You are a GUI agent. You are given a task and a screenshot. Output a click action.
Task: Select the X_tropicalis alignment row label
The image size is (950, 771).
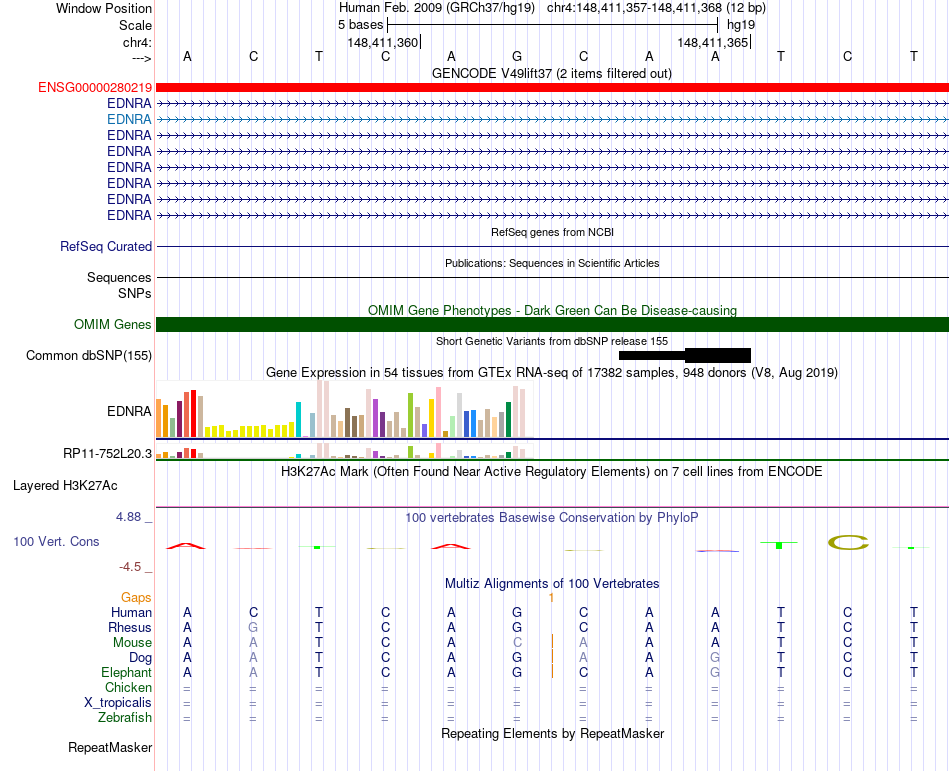pyautogui.click(x=118, y=703)
